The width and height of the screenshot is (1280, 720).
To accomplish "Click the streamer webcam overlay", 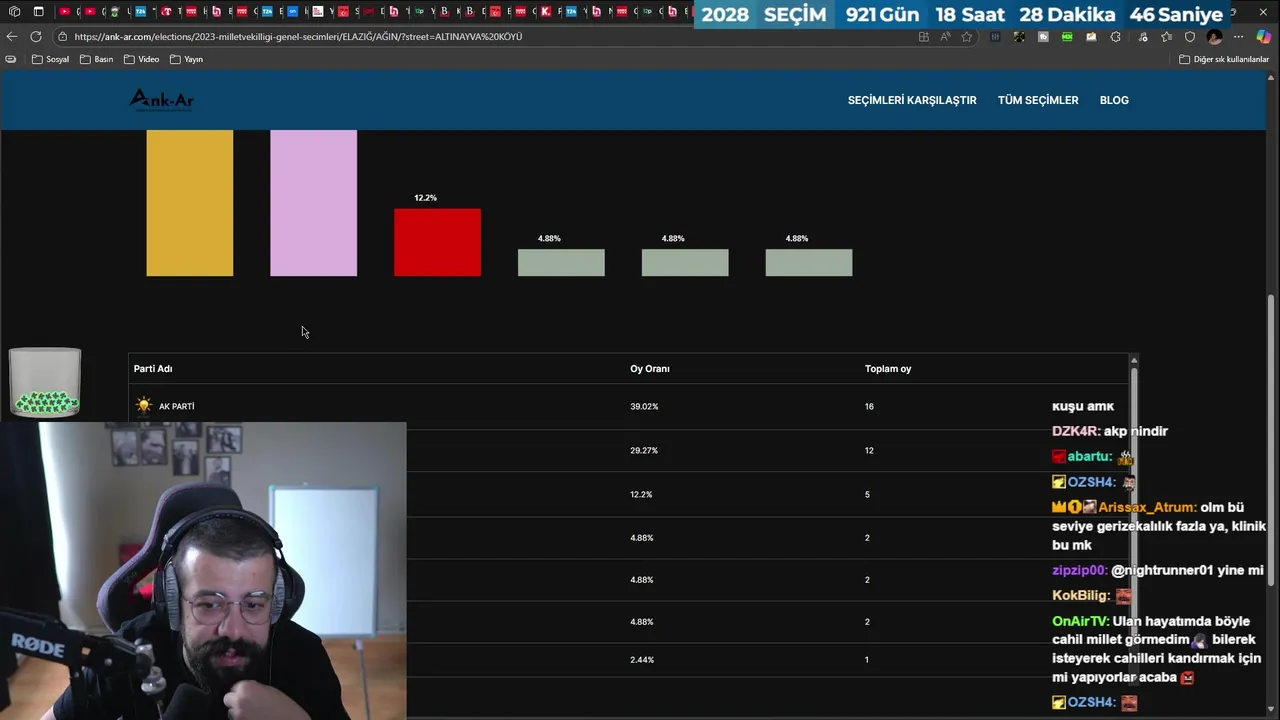I will 203,571.
